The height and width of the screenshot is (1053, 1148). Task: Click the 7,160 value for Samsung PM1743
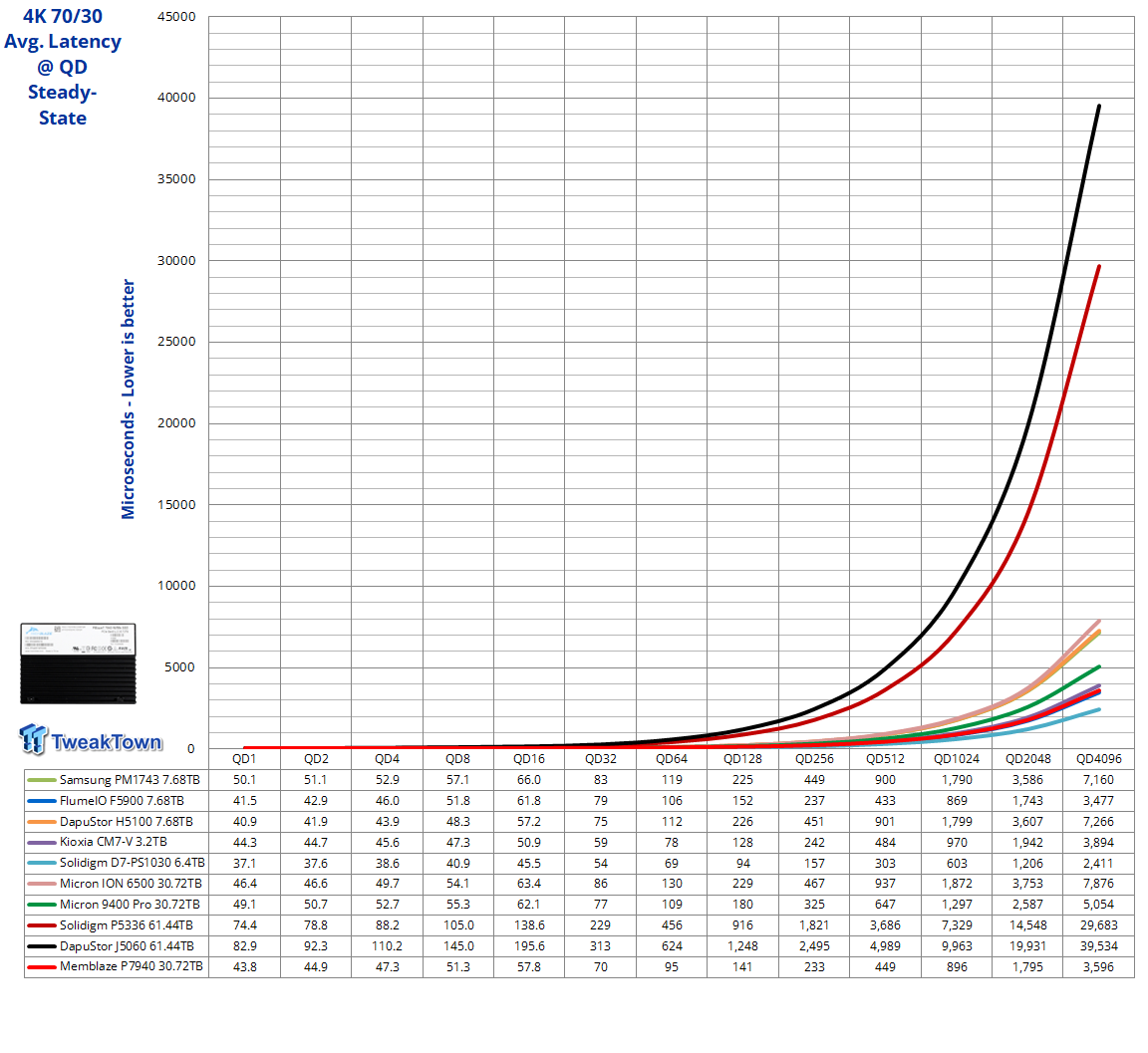click(1099, 780)
